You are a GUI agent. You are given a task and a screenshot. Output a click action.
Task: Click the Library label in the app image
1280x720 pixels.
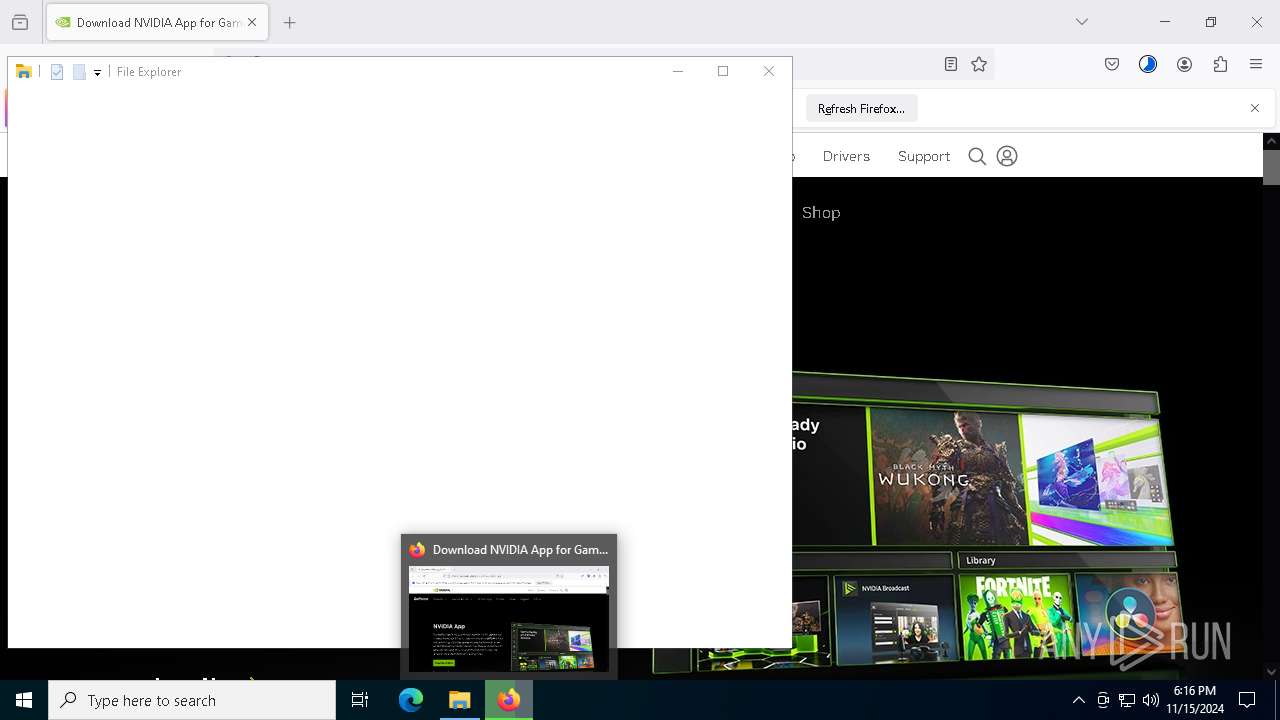click(x=981, y=561)
